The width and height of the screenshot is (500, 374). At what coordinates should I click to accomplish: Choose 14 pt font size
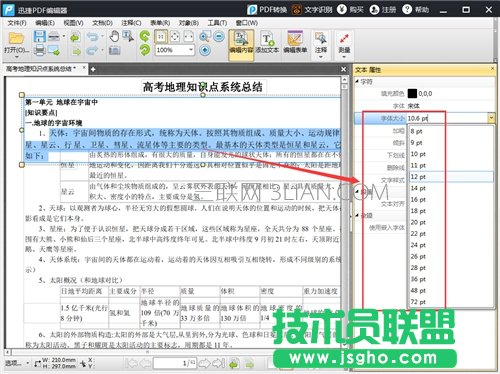point(451,188)
